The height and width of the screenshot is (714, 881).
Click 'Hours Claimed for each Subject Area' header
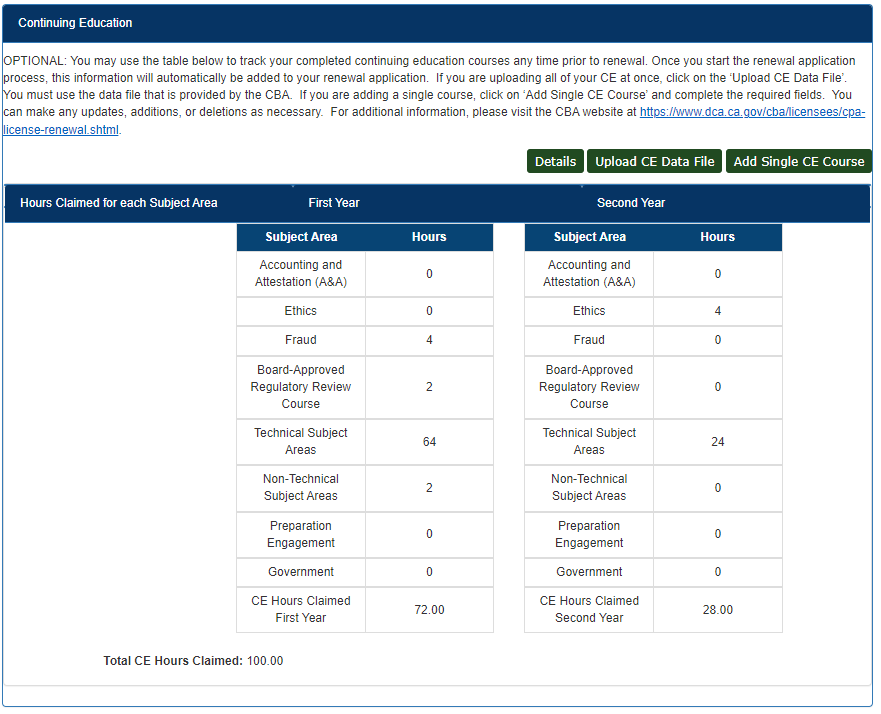[x=119, y=203]
